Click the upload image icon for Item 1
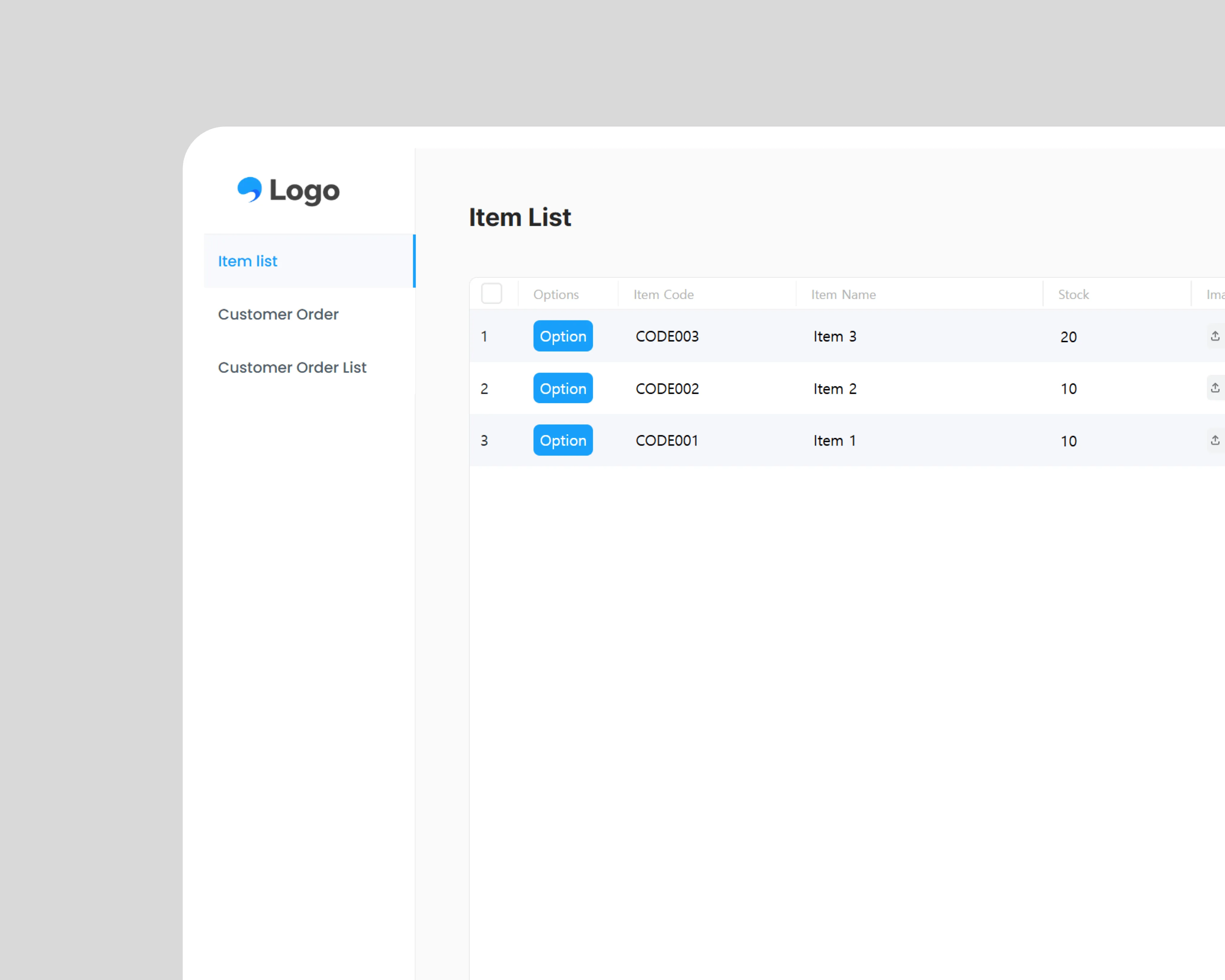Image resolution: width=1225 pixels, height=980 pixels. (x=1215, y=440)
